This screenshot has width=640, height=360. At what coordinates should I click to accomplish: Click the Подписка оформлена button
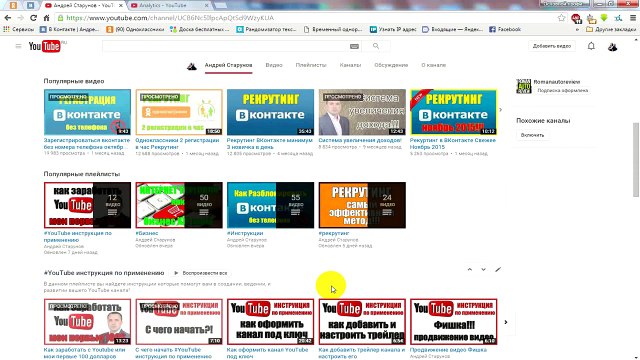tap(562, 91)
